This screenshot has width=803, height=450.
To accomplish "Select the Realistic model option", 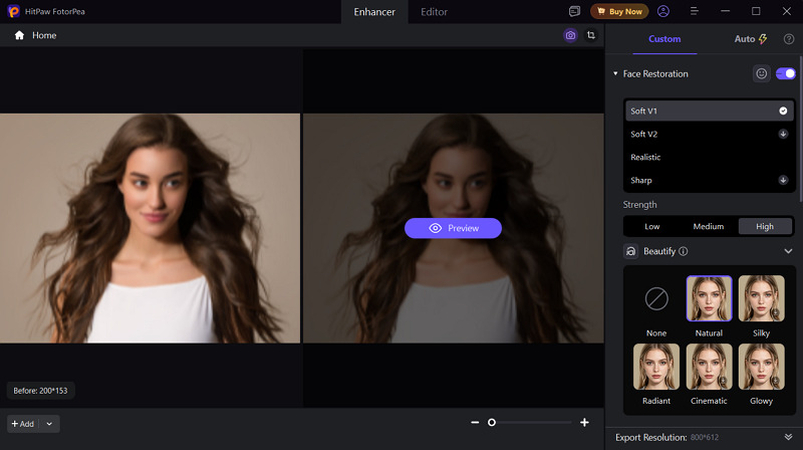I will pyautogui.click(x=709, y=157).
